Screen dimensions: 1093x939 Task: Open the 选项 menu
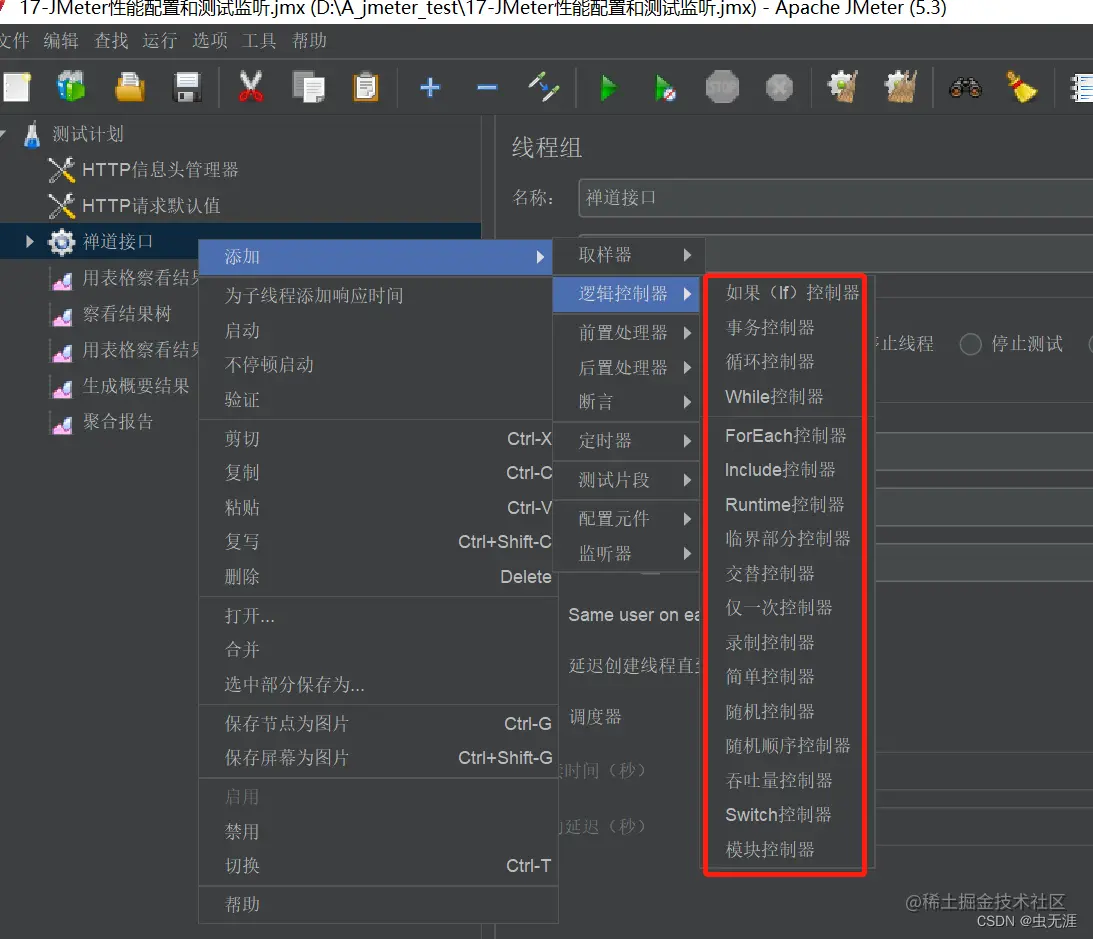tap(209, 41)
